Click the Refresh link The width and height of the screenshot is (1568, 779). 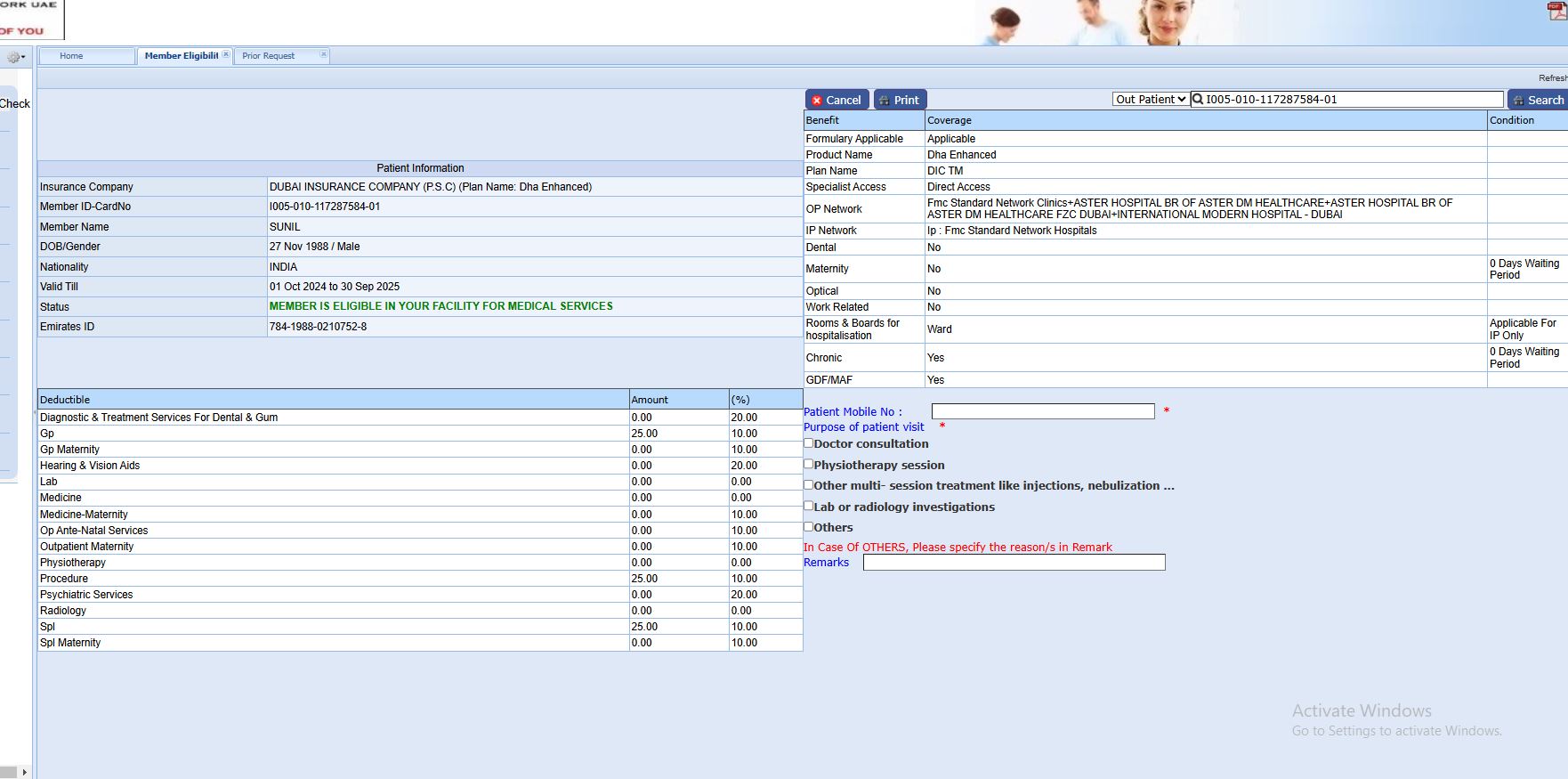point(1552,78)
